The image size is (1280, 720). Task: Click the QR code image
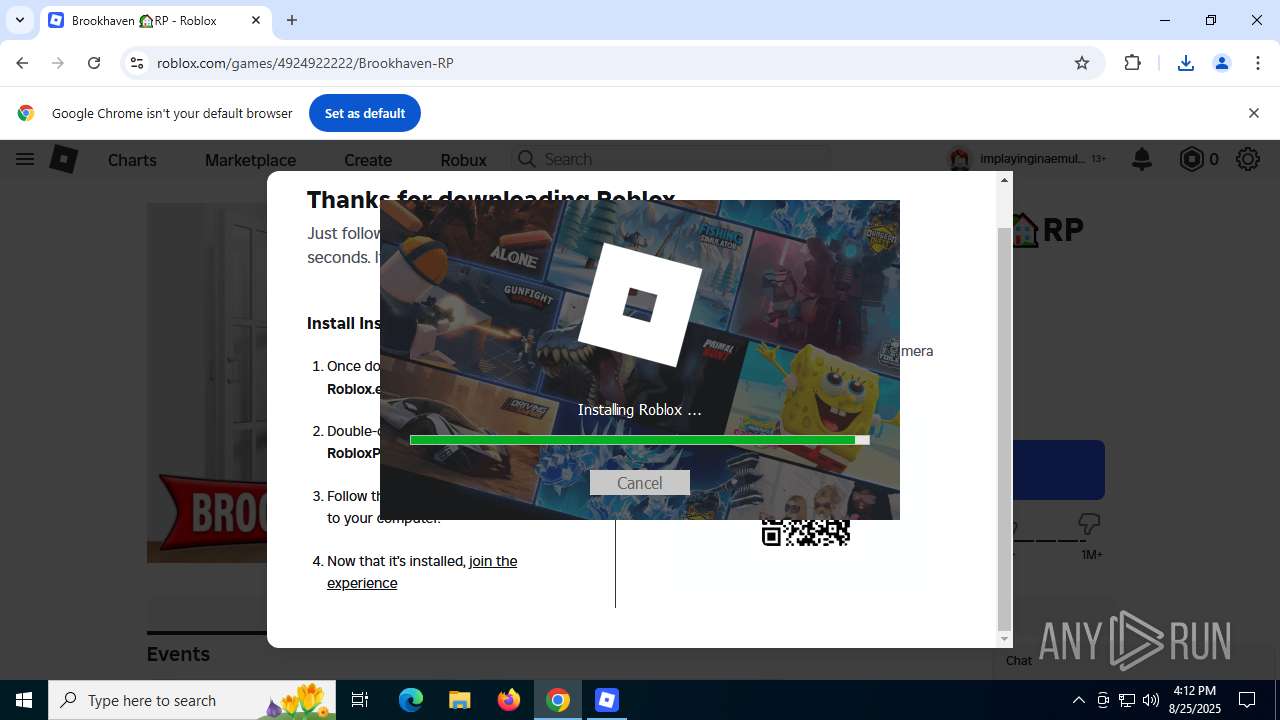tap(806, 532)
